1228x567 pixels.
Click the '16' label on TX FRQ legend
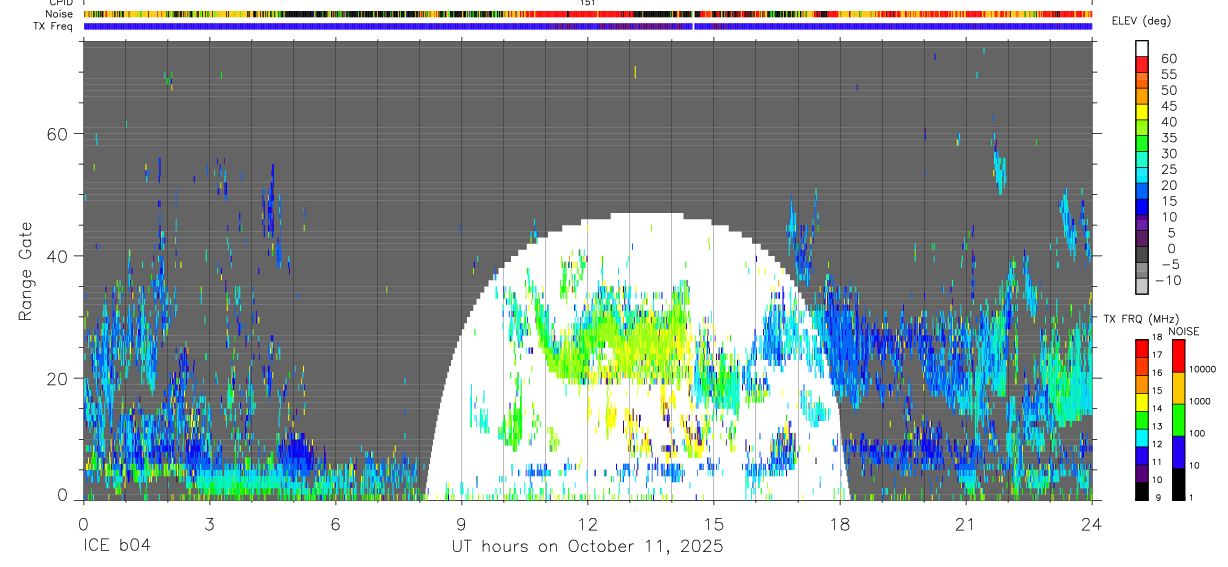click(x=1157, y=373)
